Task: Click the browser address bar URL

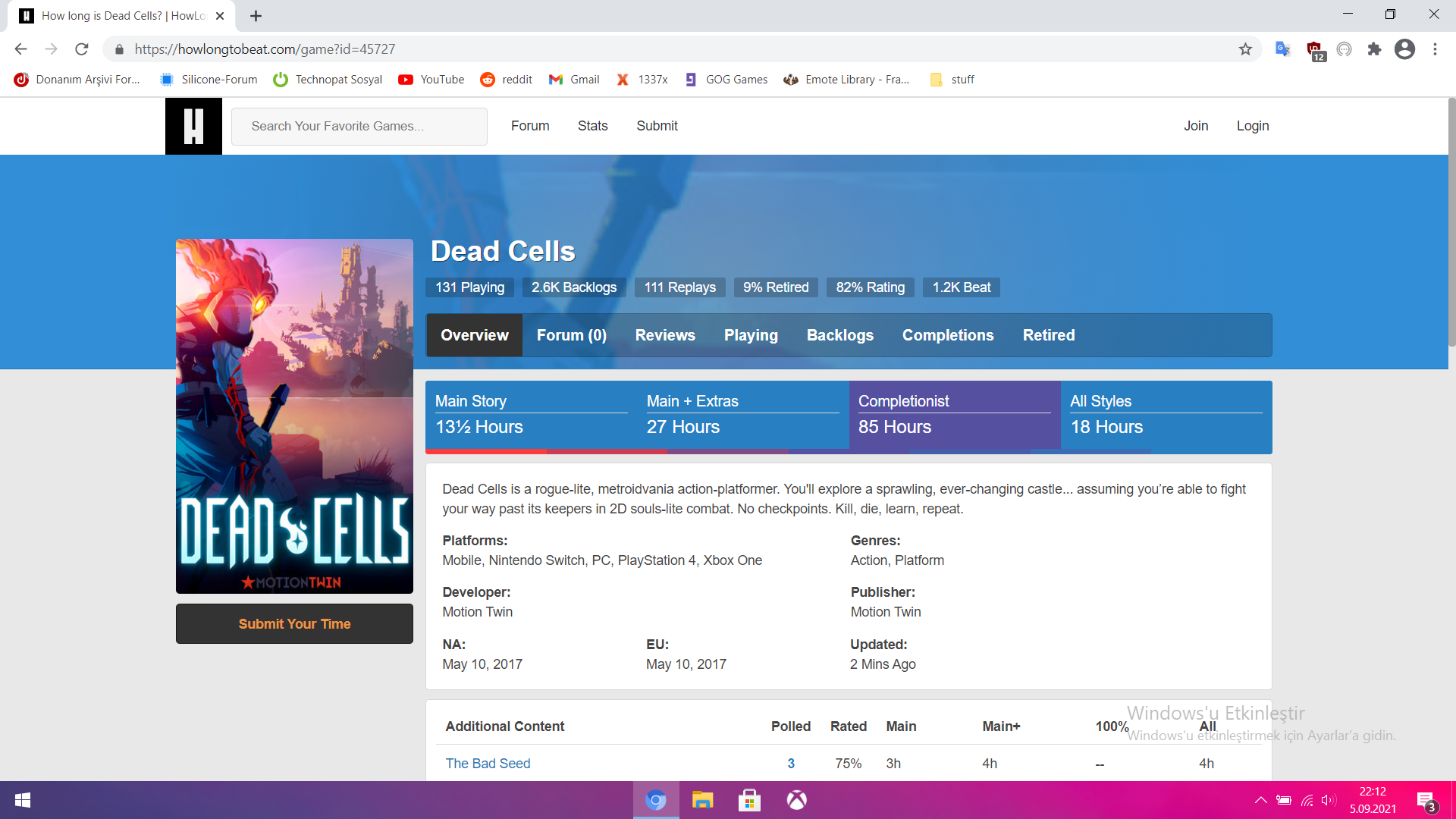Action: point(265,49)
